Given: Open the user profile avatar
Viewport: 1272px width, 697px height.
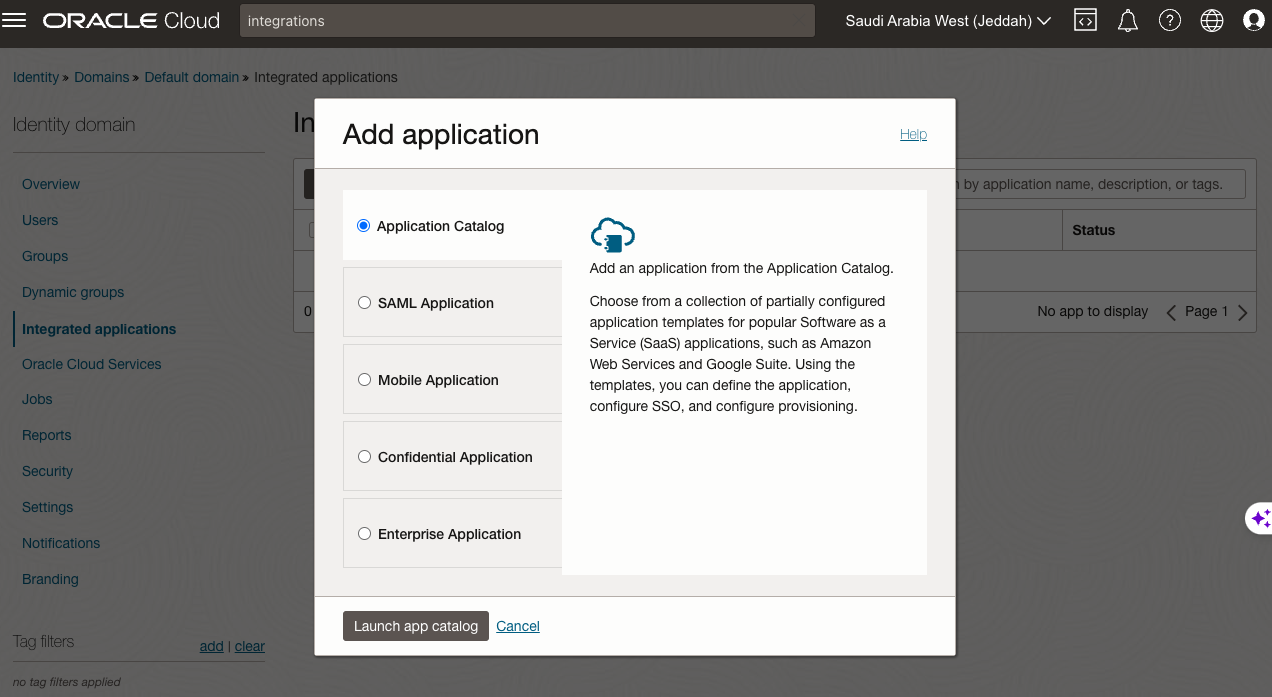Looking at the screenshot, I should coord(1254,20).
